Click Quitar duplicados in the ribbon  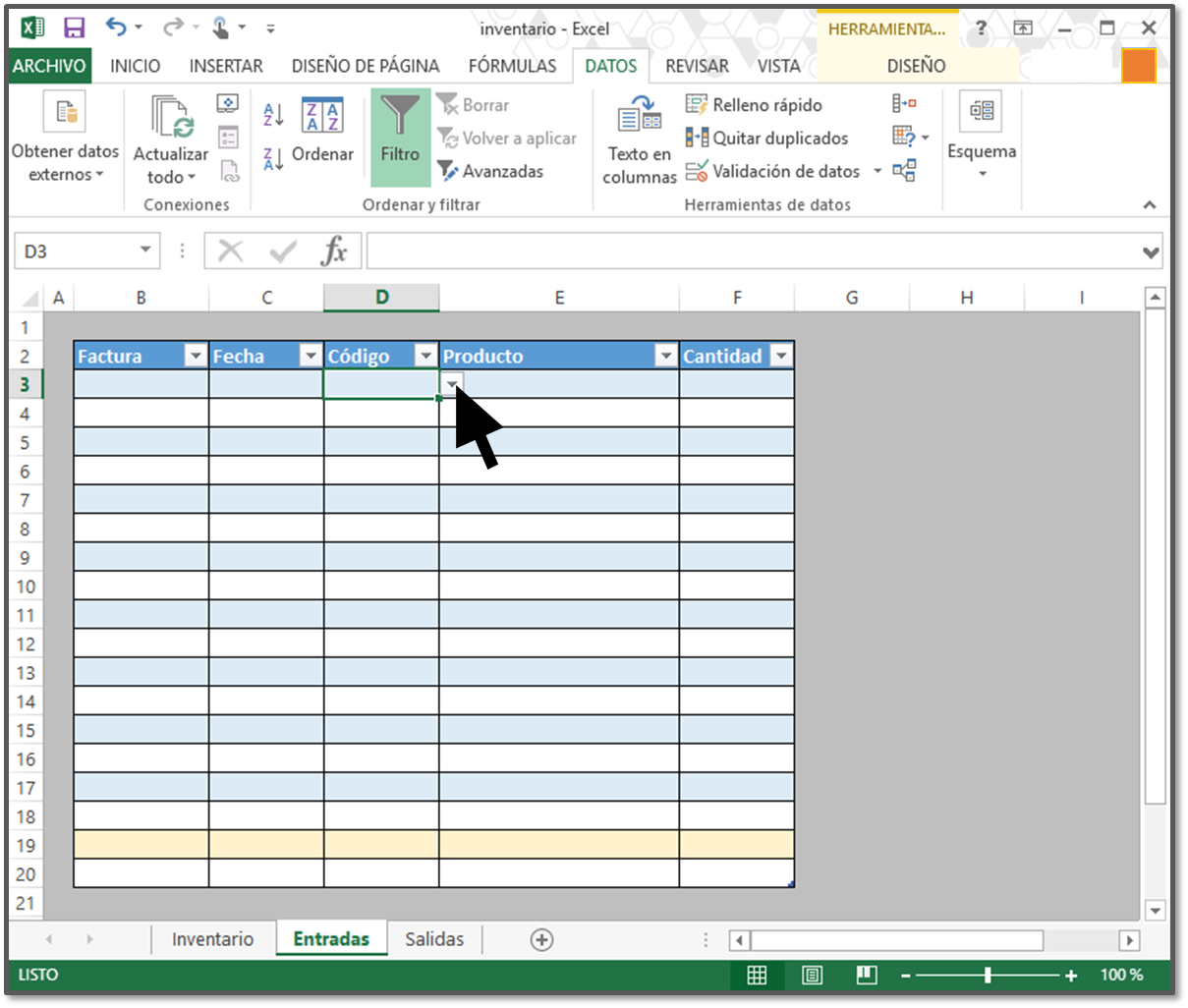tap(766, 139)
